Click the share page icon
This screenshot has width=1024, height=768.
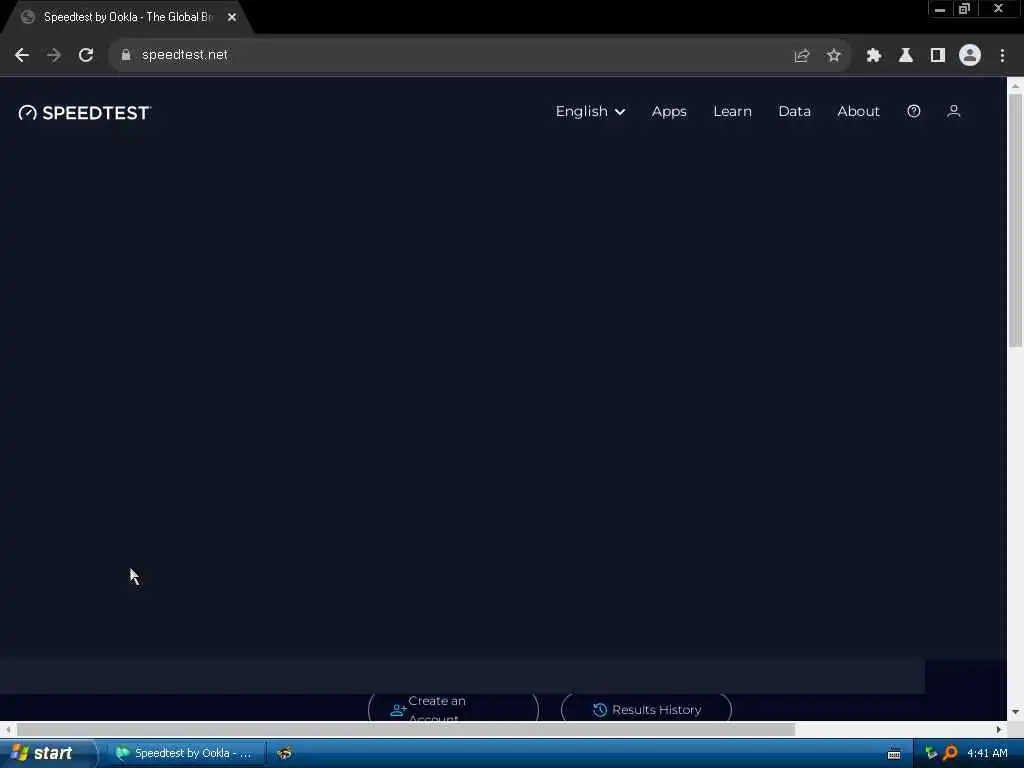point(802,56)
